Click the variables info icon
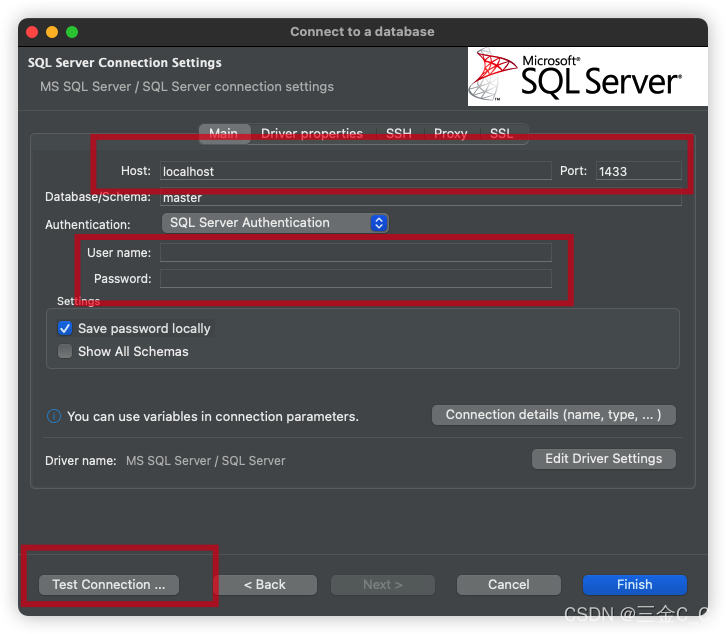 click(54, 416)
